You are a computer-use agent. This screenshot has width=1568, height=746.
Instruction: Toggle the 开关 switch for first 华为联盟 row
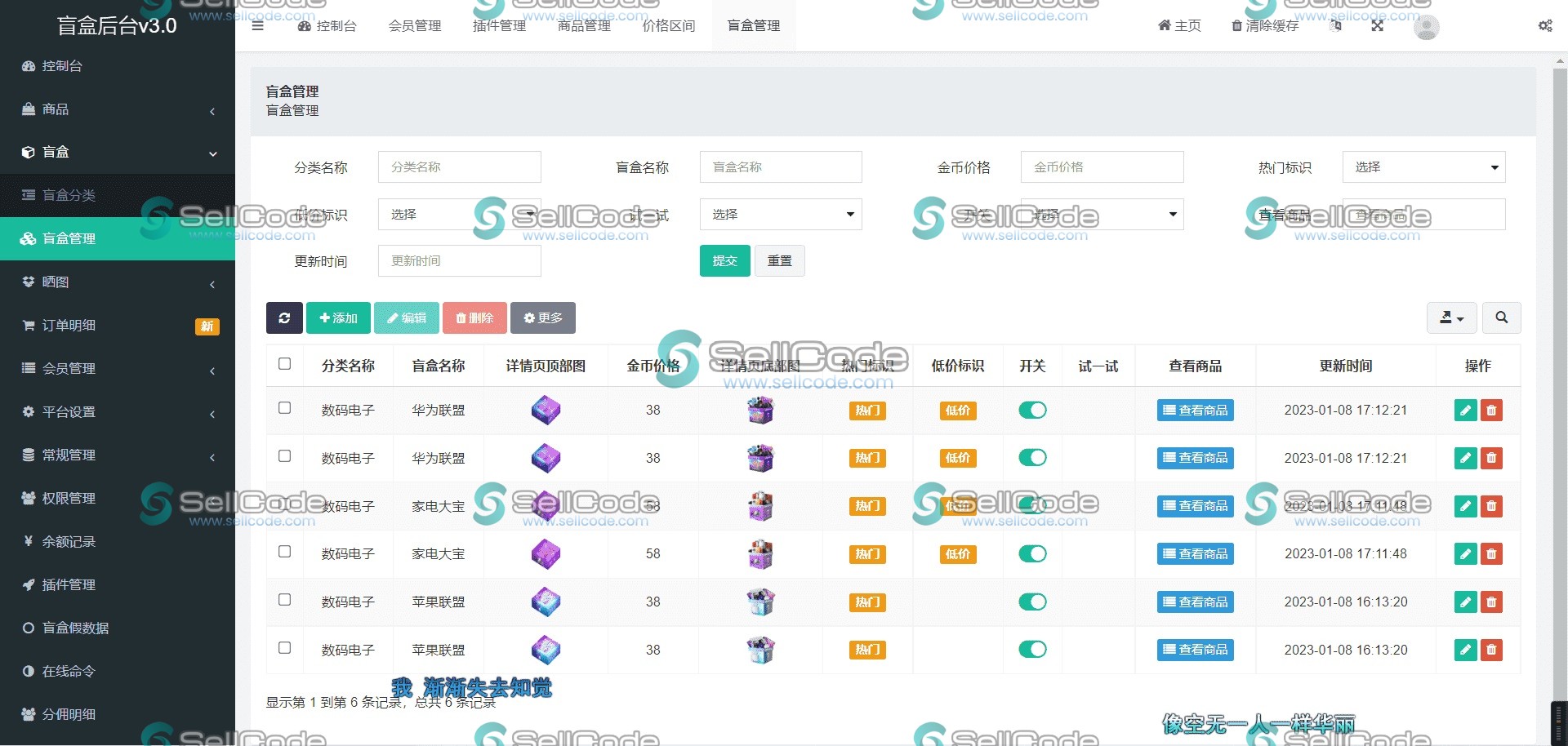tap(1031, 411)
